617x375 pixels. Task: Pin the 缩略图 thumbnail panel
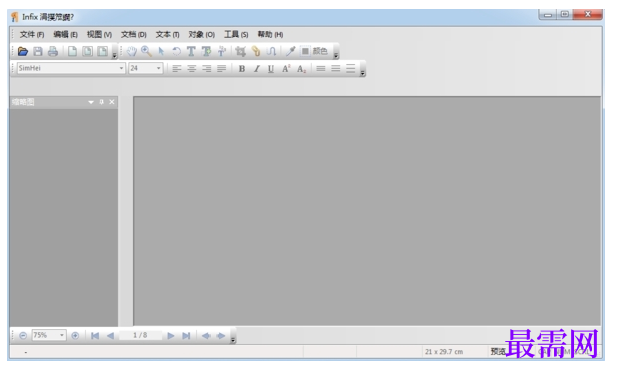(102, 102)
